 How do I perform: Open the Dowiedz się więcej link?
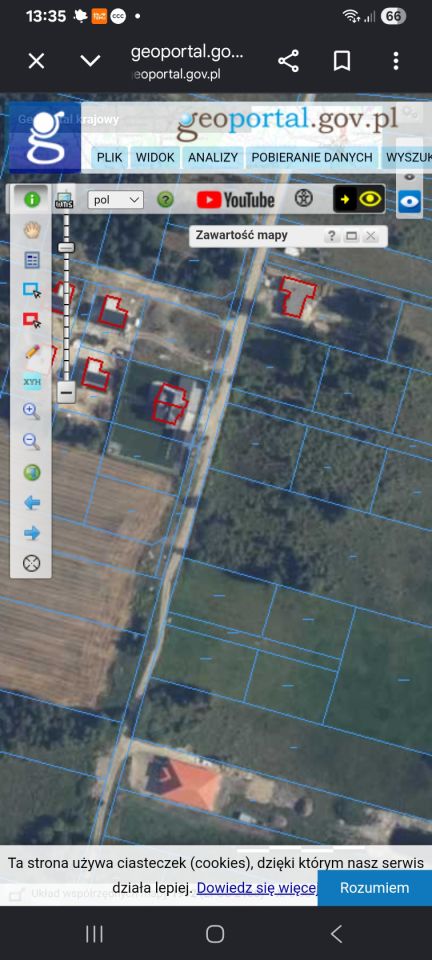coord(257,888)
